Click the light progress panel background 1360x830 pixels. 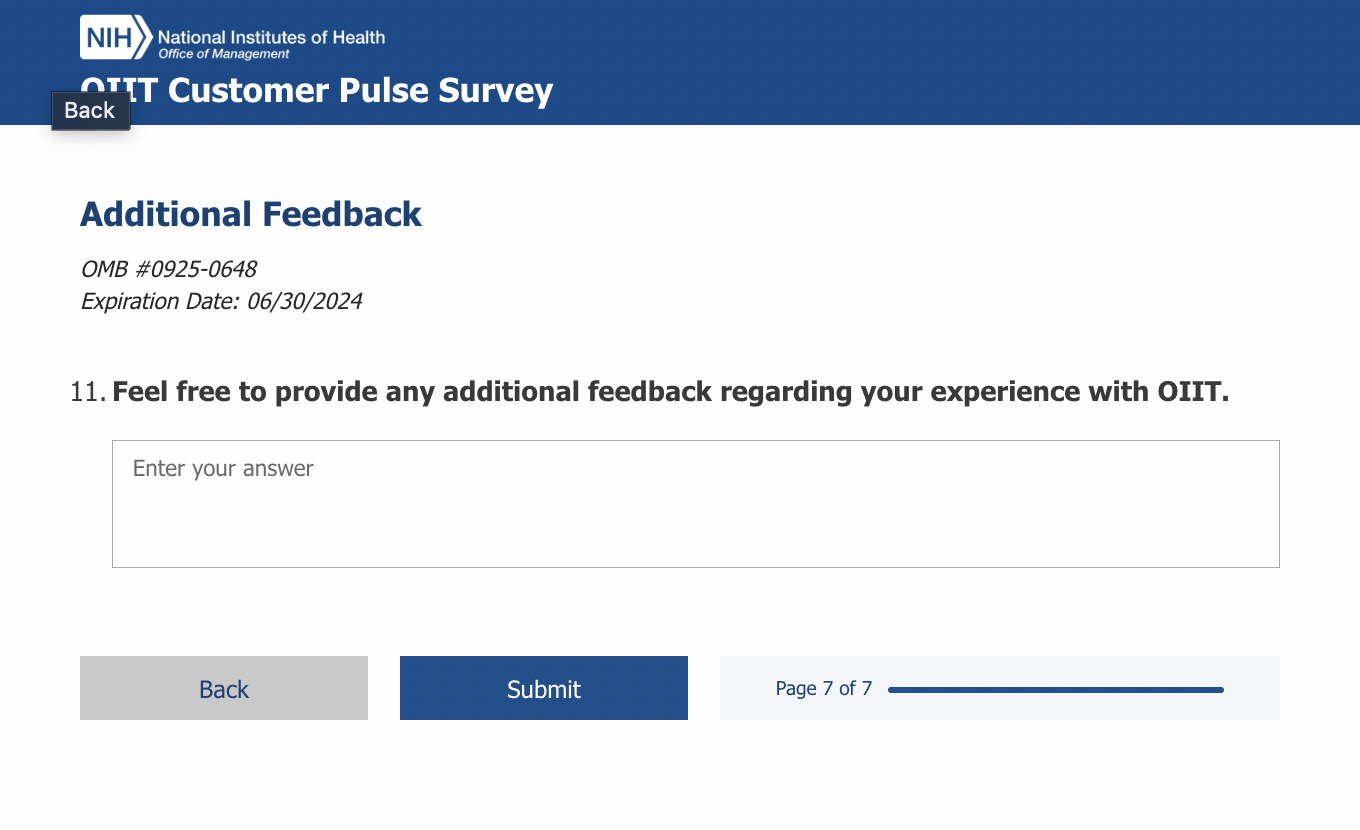click(x=1250, y=706)
